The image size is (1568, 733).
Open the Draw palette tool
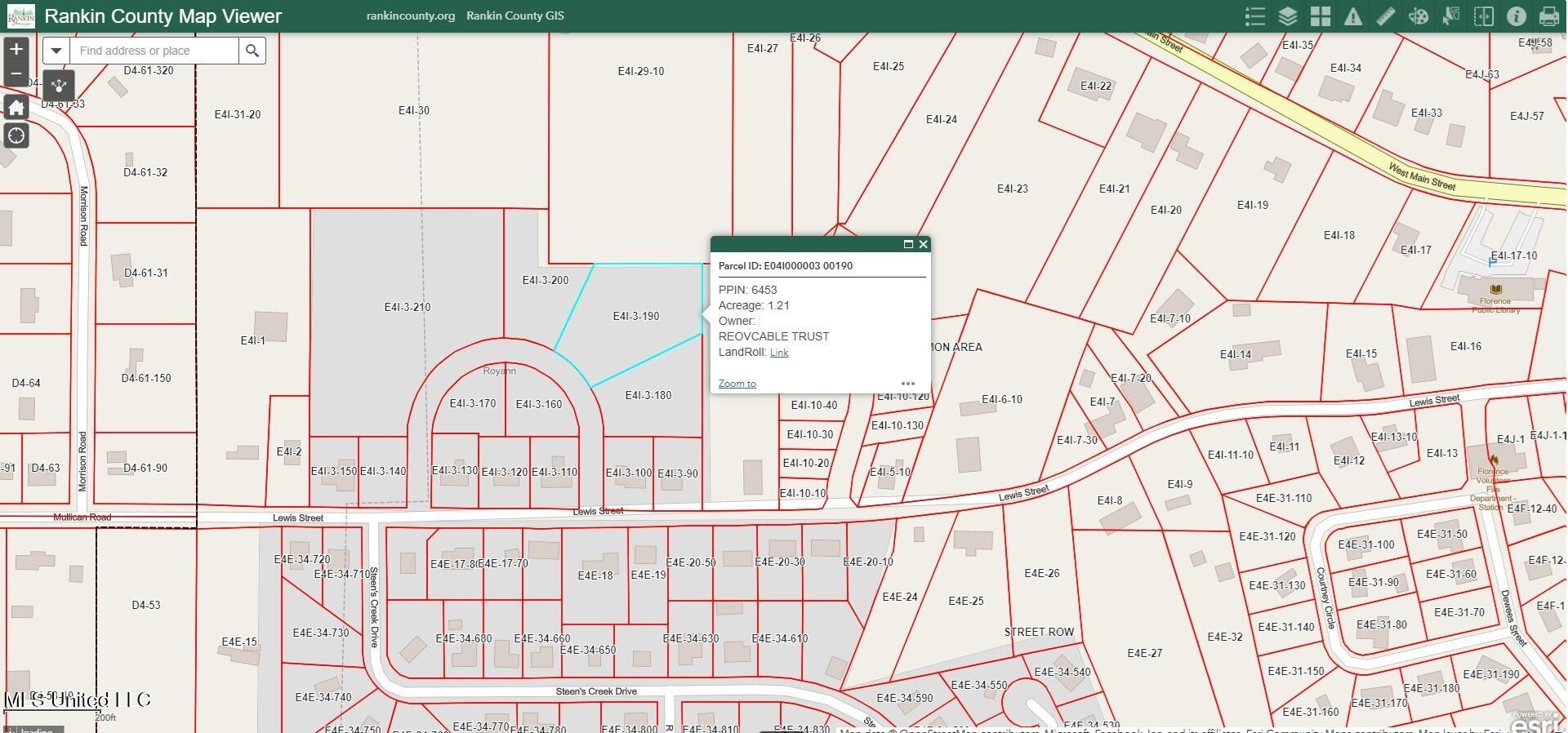pyautogui.click(x=1419, y=16)
